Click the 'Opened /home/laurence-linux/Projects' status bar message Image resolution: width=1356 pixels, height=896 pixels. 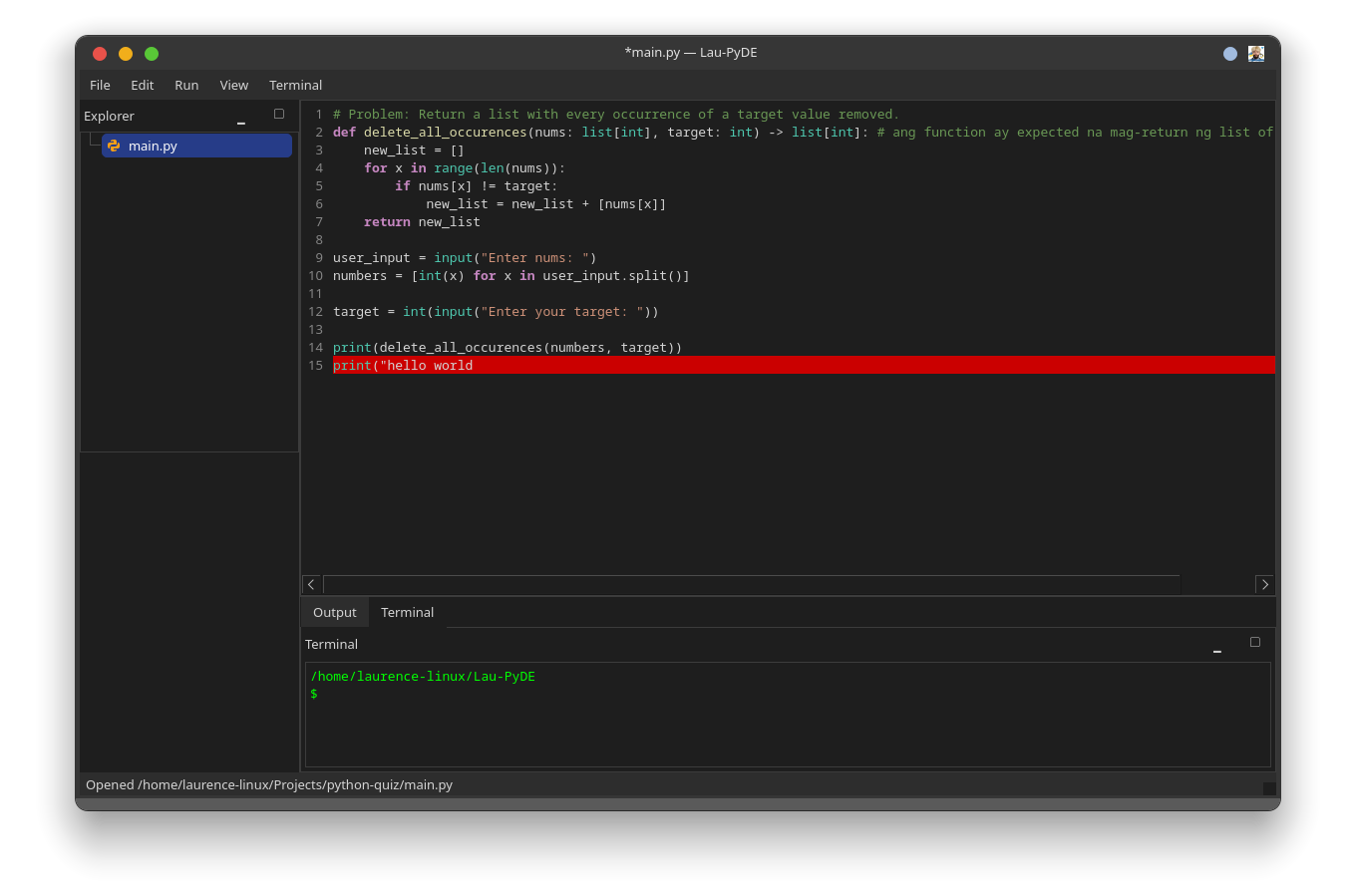(x=269, y=785)
